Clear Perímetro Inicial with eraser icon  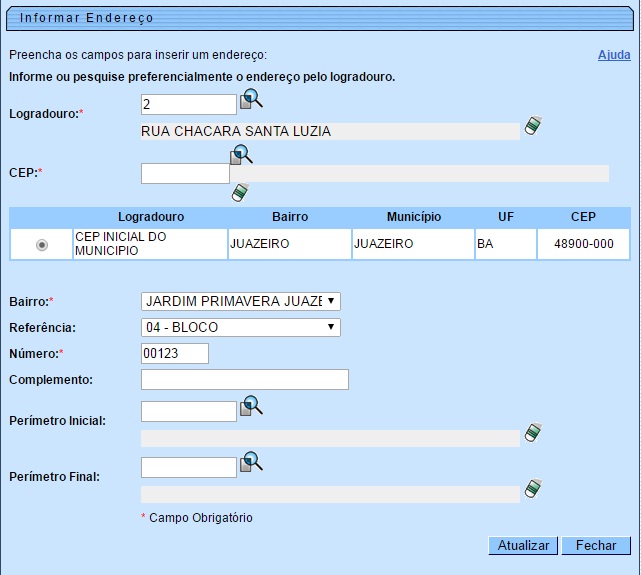pyautogui.click(x=533, y=433)
